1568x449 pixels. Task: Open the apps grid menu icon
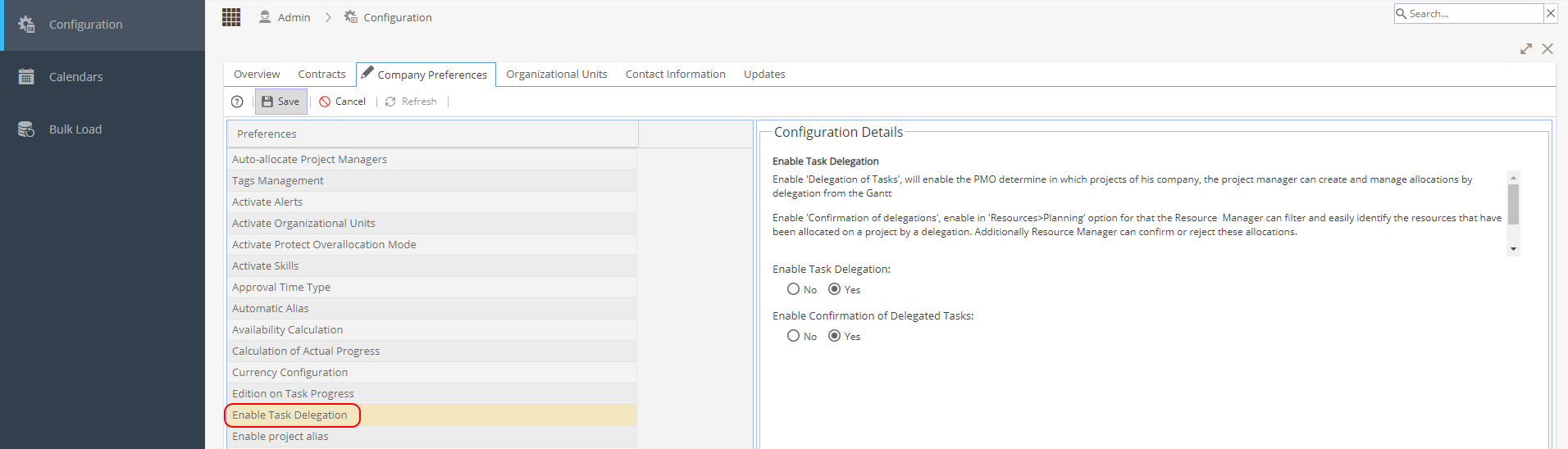click(x=231, y=17)
